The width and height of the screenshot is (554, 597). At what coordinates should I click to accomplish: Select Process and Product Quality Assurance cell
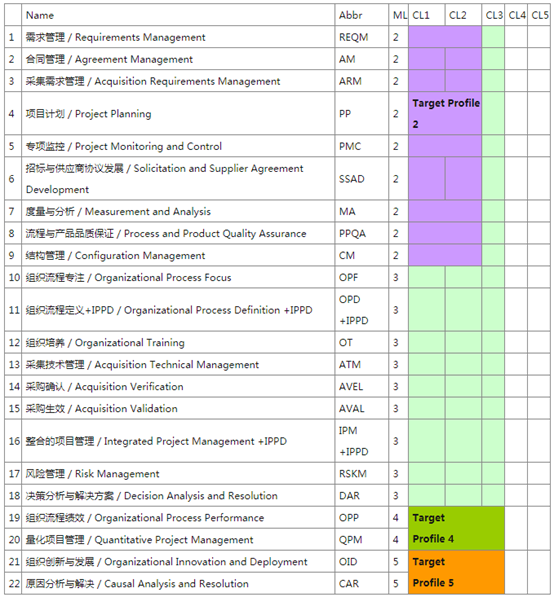(x=178, y=233)
